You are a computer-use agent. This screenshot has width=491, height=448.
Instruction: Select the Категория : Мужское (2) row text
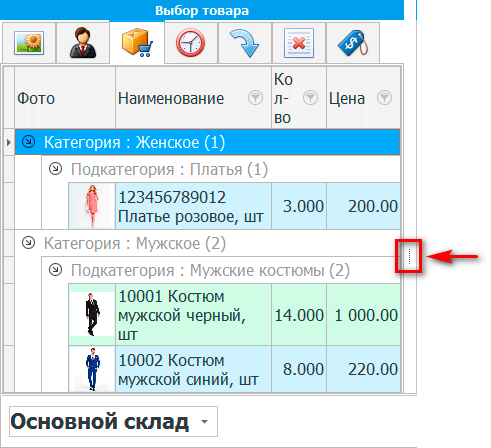click(x=135, y=243)
